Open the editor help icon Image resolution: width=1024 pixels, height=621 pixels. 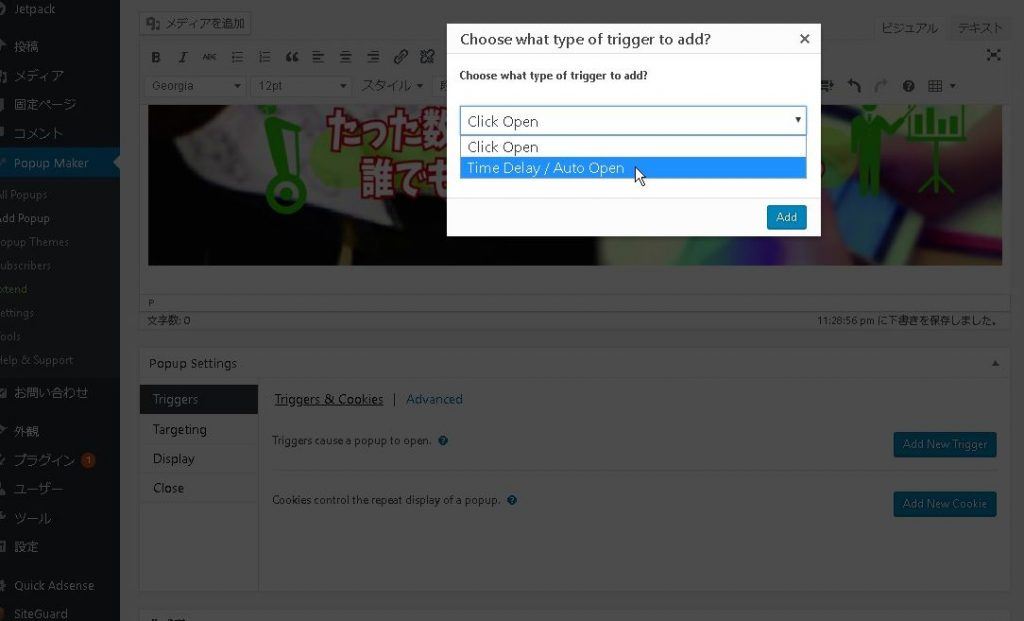coord(908,86)
